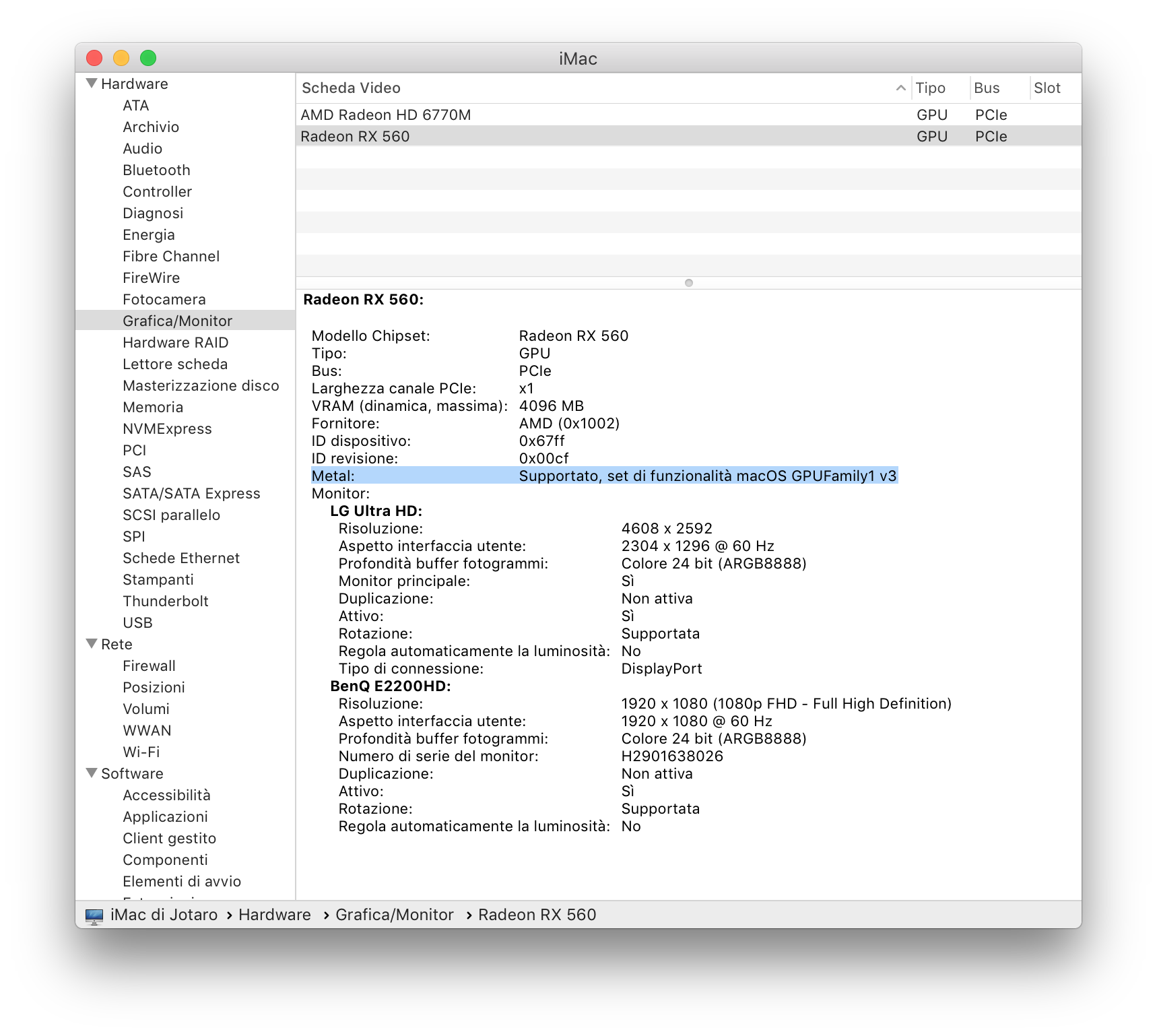Screen dimensions: 1157x1036
Task: Select Controller in the sidebar
Action: click(x=157, y=192)
